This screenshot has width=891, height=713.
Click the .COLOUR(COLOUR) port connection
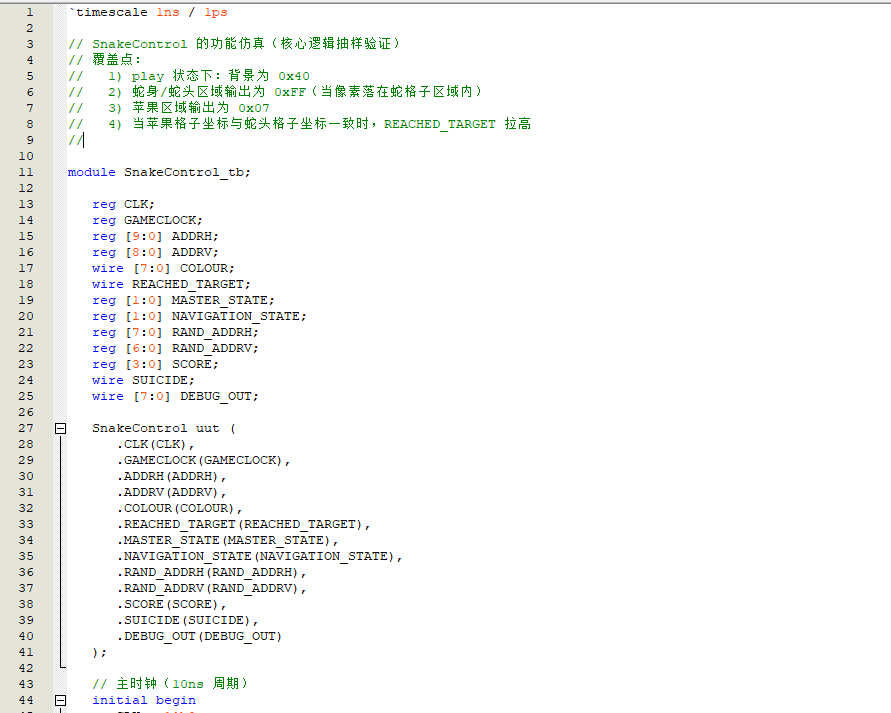click(x=179, y=508)
